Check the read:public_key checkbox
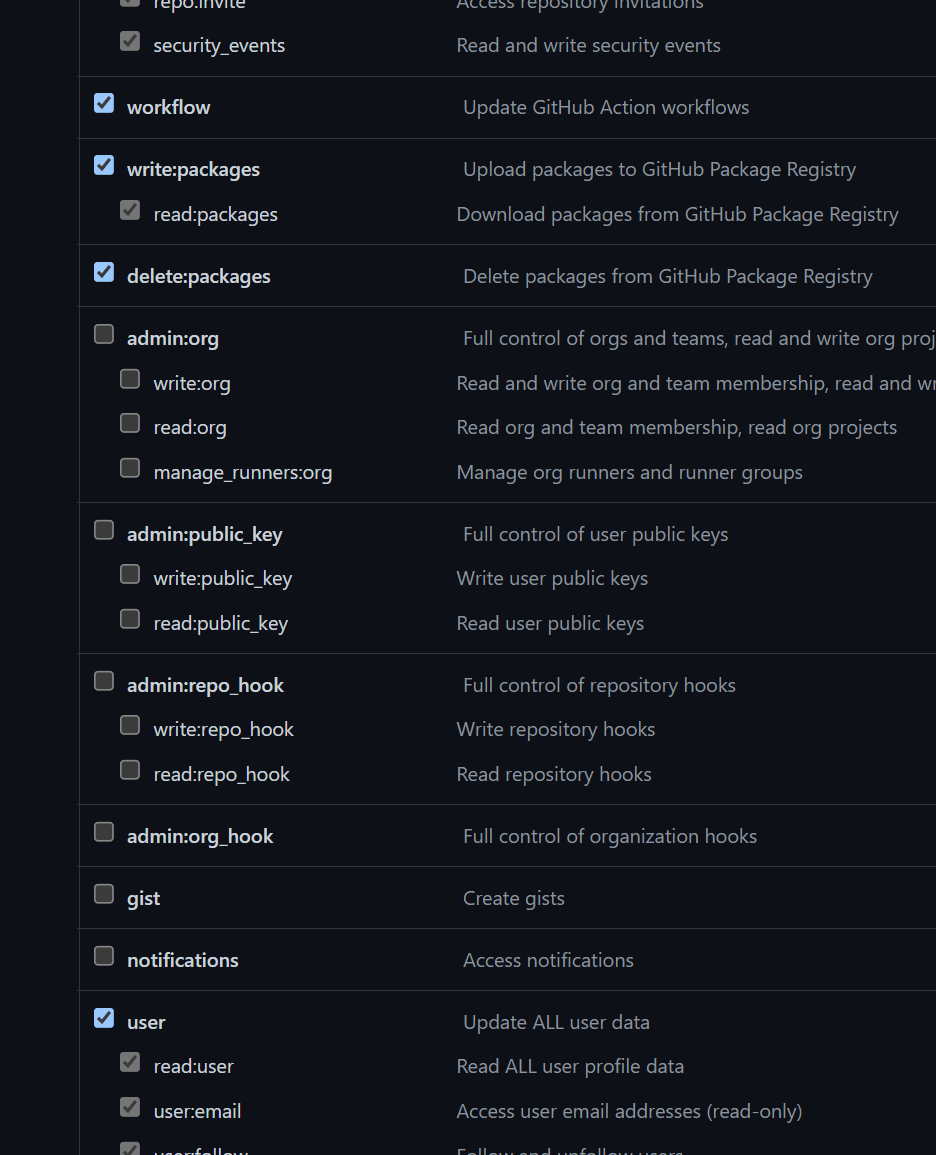Viewport: 936px width, 1155px height. [x=130, y=619]
